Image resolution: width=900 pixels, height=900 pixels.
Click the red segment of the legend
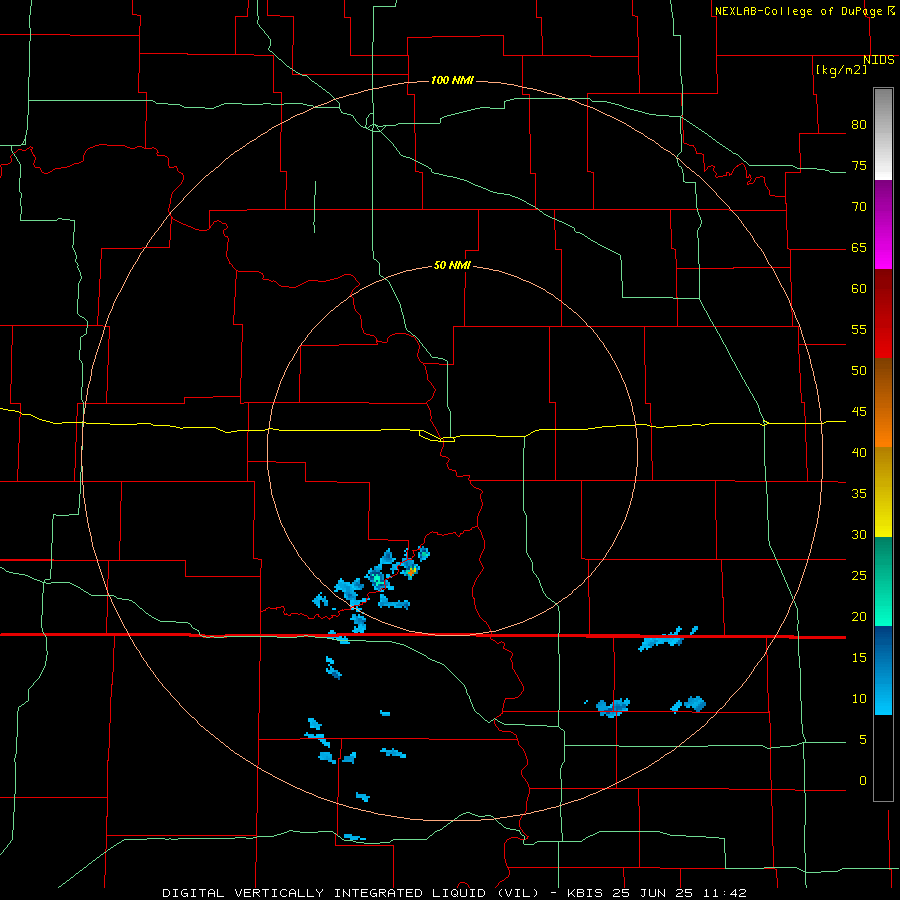[883, 314]
